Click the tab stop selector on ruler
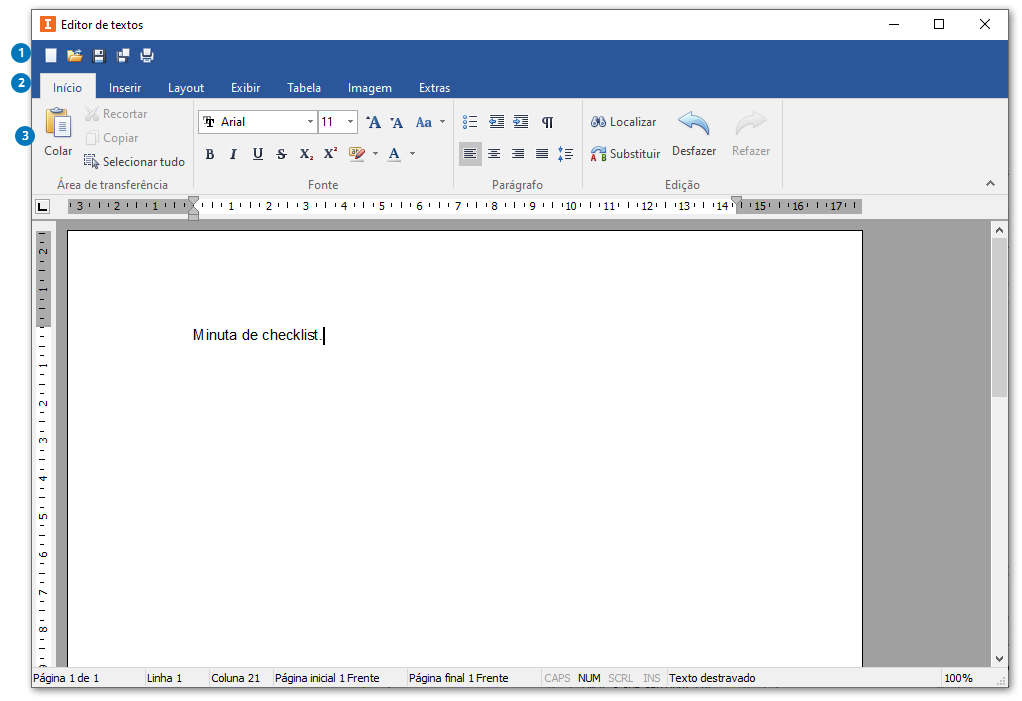This screenshot has height=701, width=1022. click(42, 207)
